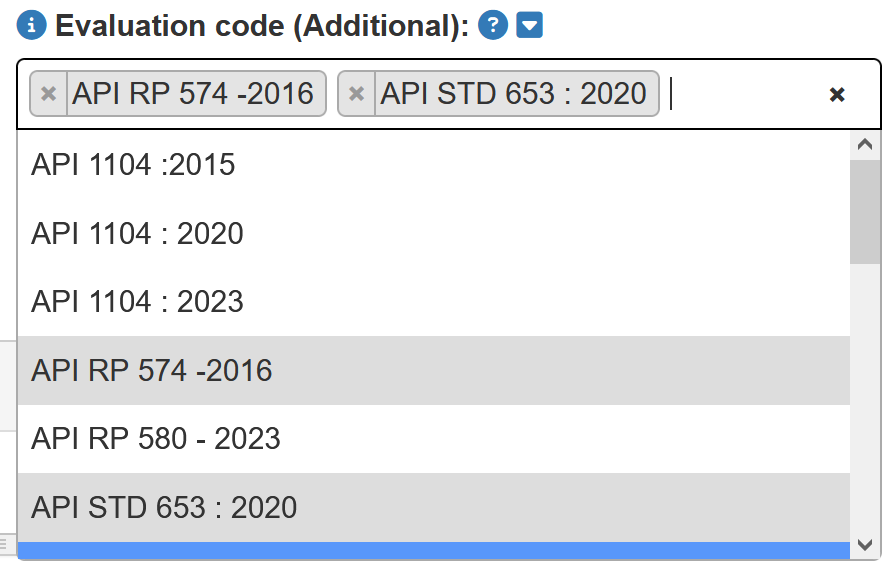Viewport: 894px width, 576px height.
Task: Click the scrollbar track below the thumb
Action: point(864,400)
